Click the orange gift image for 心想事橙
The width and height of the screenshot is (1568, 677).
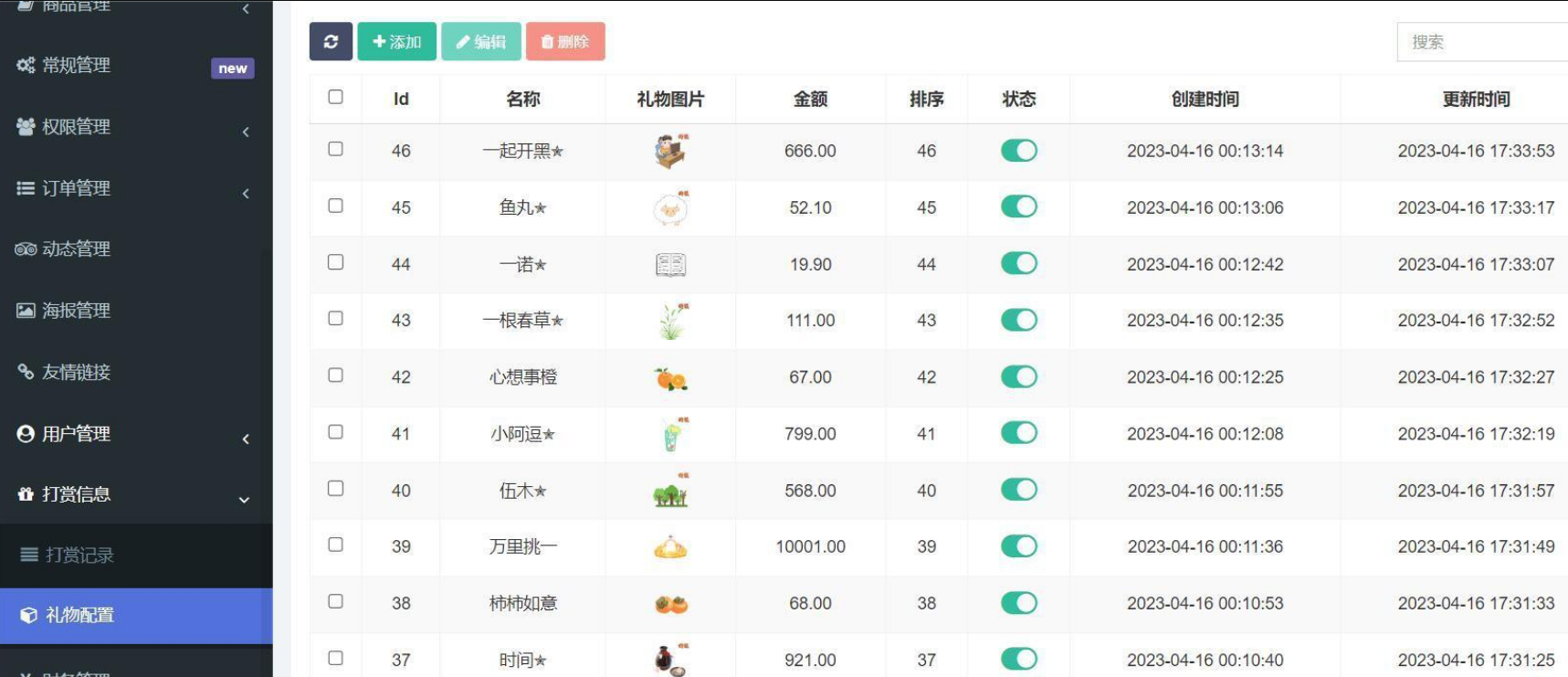[670, 378]
